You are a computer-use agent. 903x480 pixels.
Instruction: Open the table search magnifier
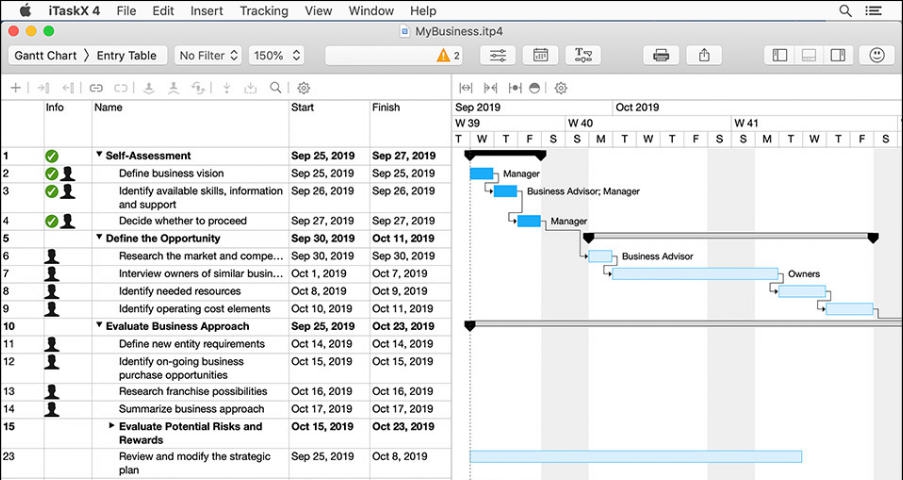click(276, 88)
